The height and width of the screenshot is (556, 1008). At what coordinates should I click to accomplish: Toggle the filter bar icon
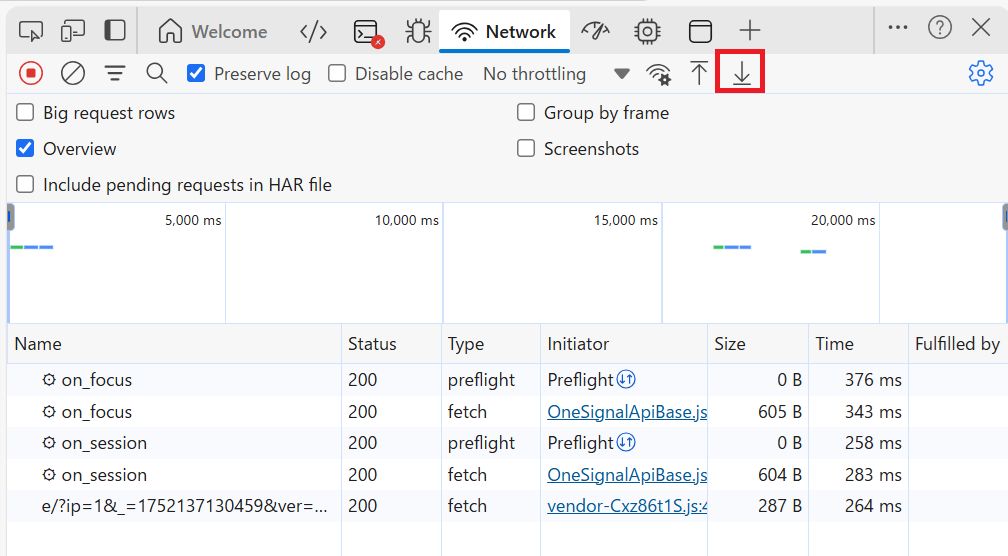[x=115, y=73]
